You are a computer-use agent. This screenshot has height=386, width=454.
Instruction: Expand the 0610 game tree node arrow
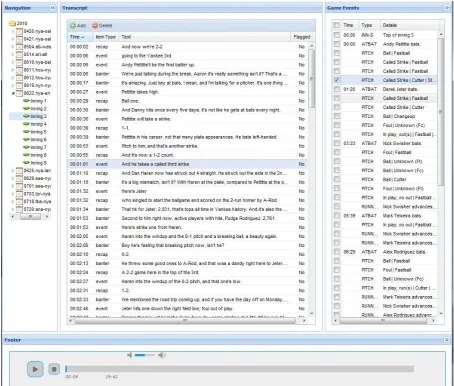(x=13, y=62)
